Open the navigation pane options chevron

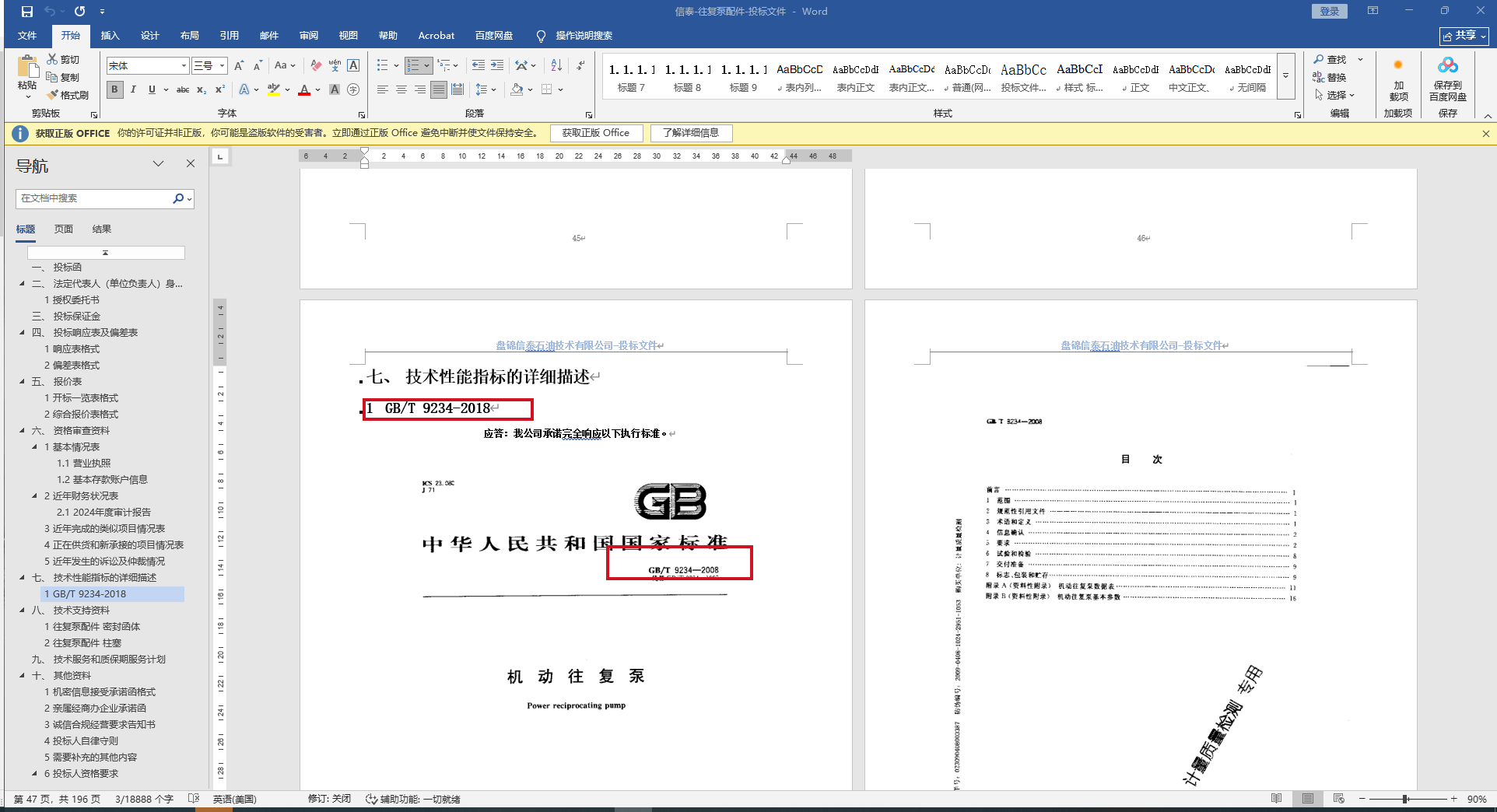pyautogui.click(x=158, y=163)
